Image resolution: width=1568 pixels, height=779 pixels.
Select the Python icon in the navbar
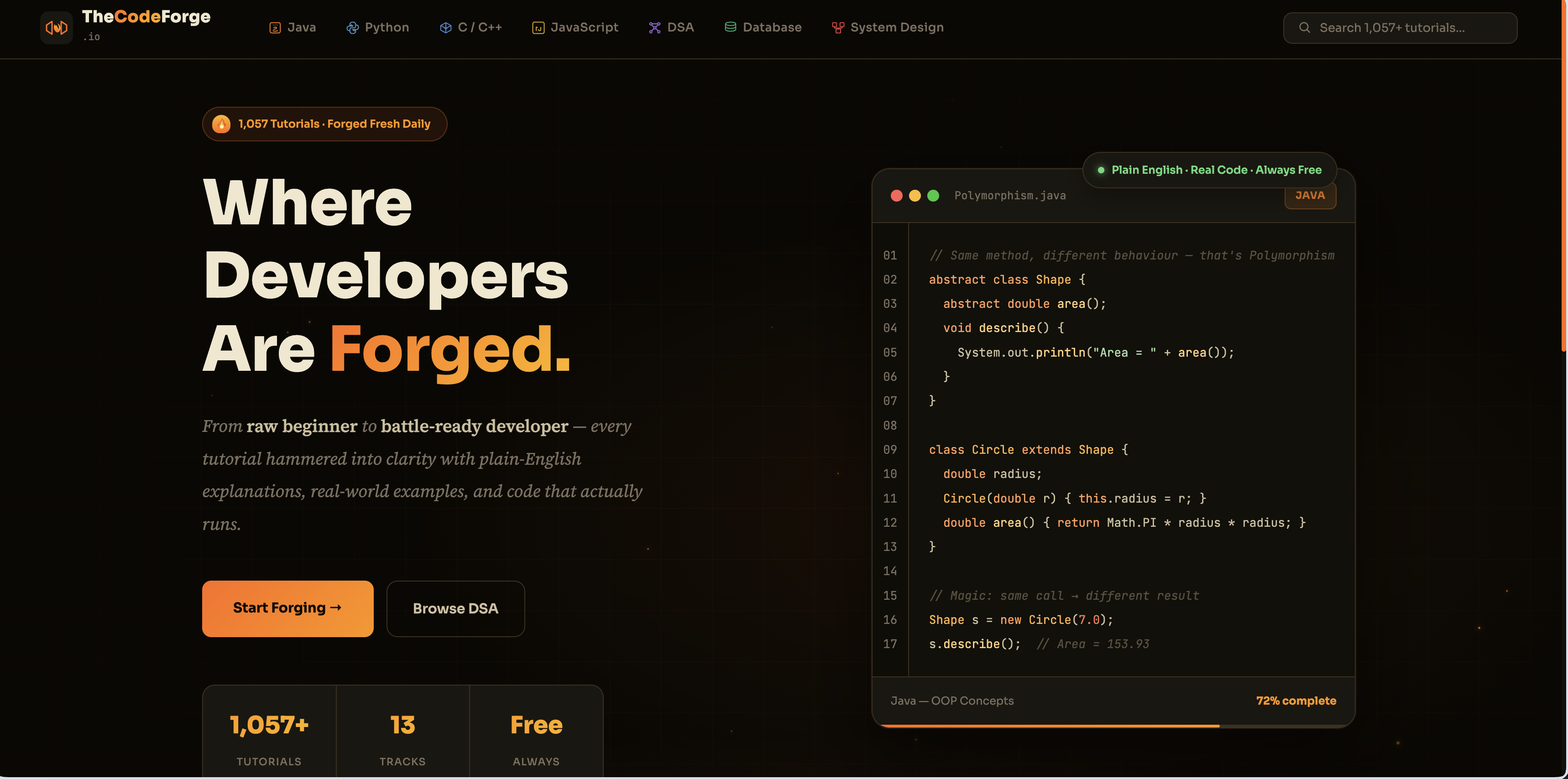(x=353, y=27)
